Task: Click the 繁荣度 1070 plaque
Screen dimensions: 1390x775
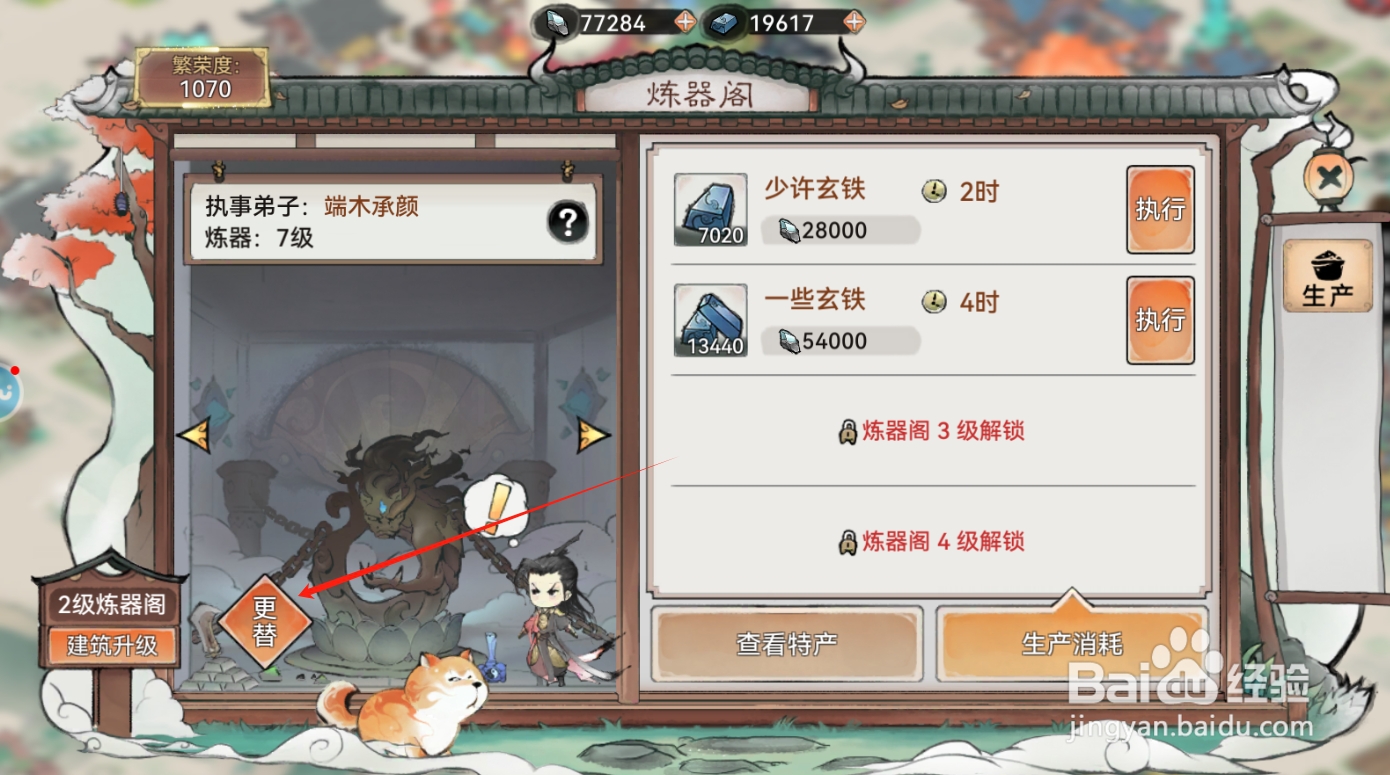Action: coord(203,78)
